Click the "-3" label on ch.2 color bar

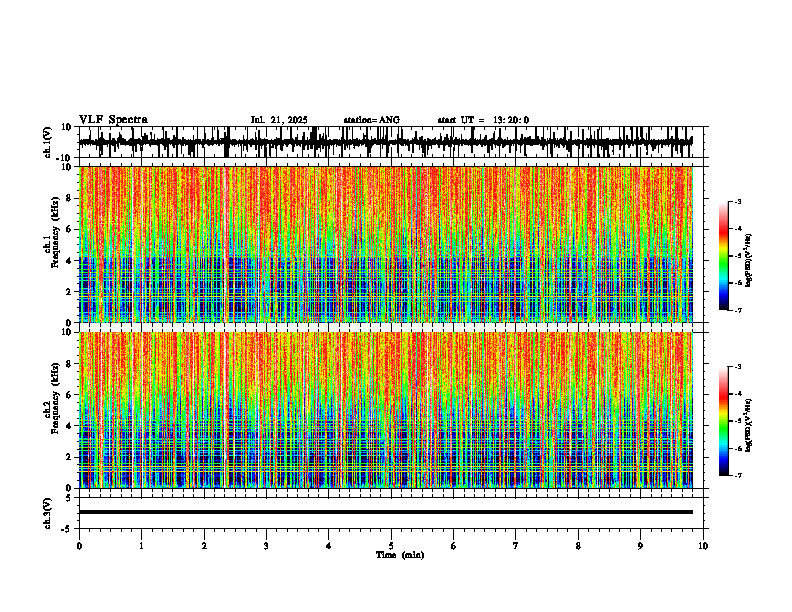coord(738,367)
